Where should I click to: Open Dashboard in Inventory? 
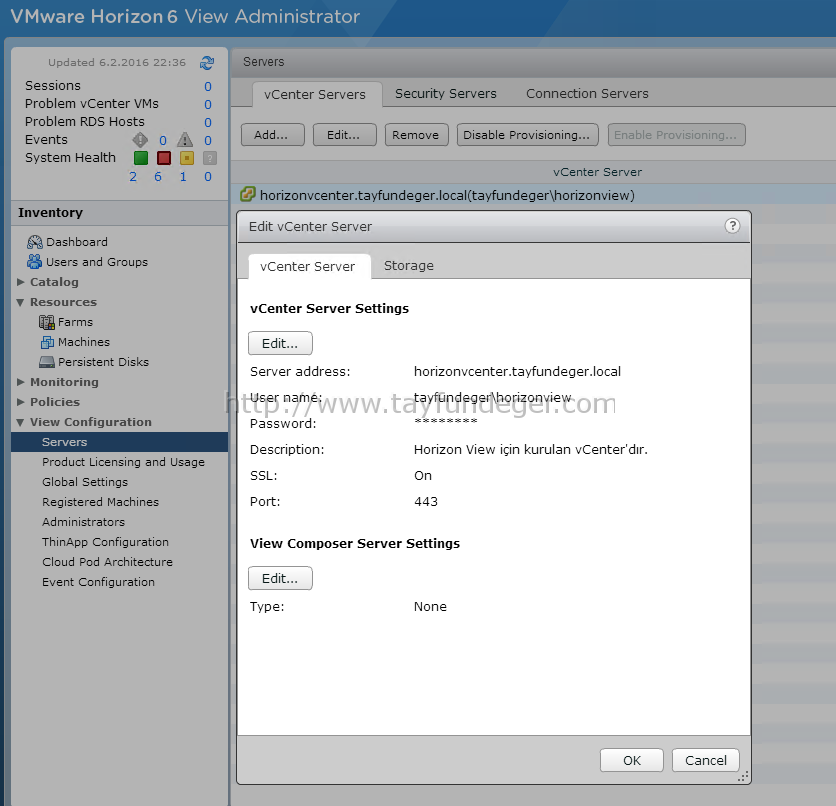77,242
